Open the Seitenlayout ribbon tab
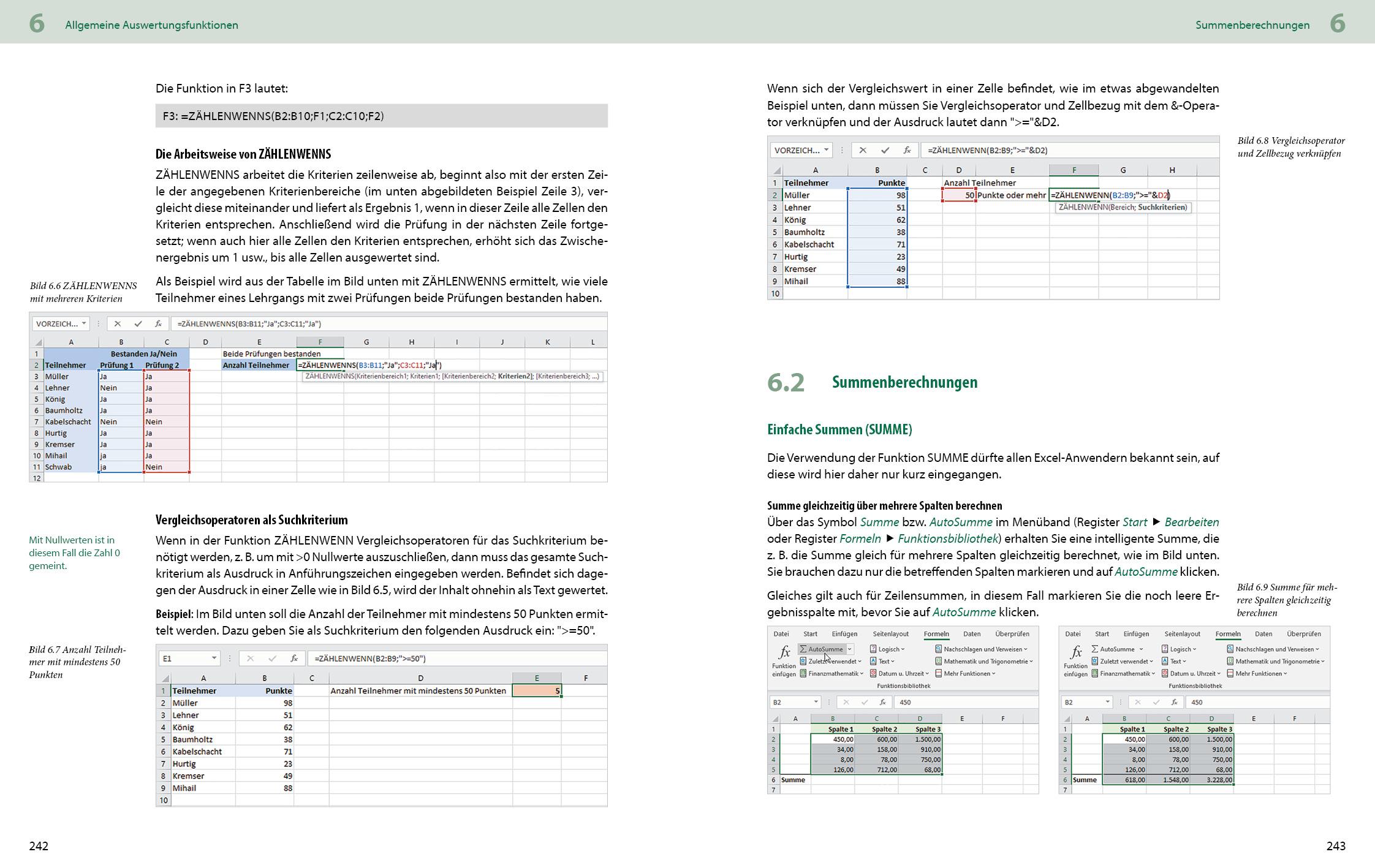The height and width of the screenshot is (868, 1375). click(891, 634)
